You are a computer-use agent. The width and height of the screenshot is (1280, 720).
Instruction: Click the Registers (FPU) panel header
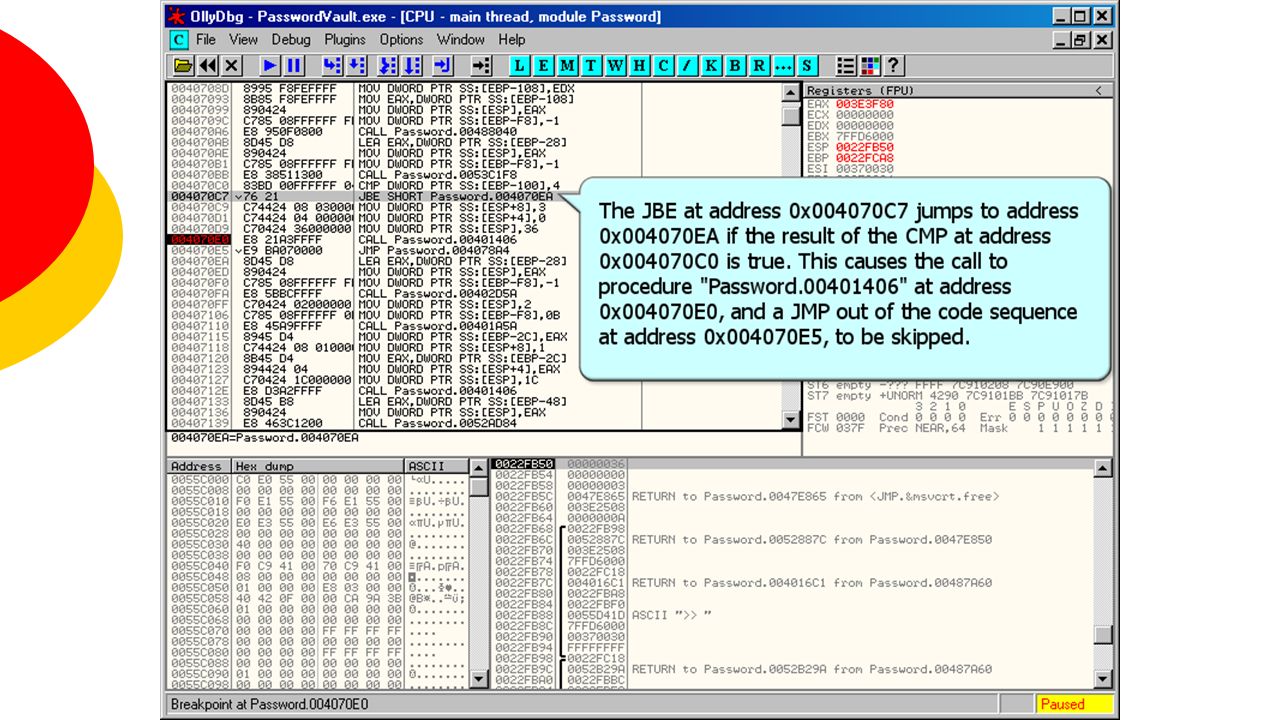[x=960, y=90]
